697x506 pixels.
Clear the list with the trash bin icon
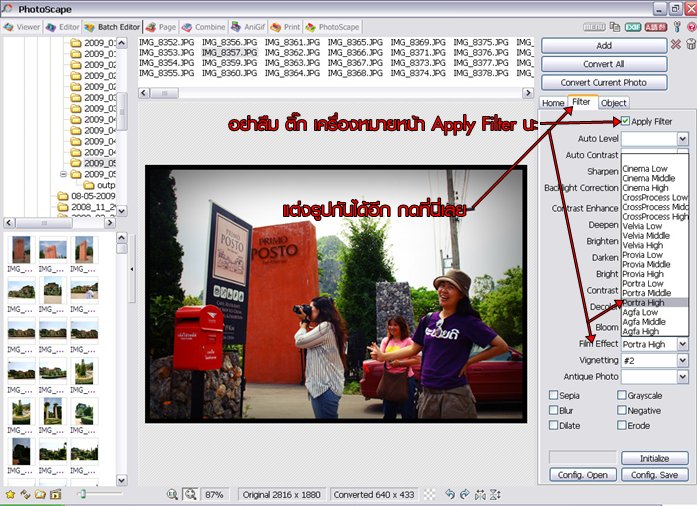click(x=690, y=44)
